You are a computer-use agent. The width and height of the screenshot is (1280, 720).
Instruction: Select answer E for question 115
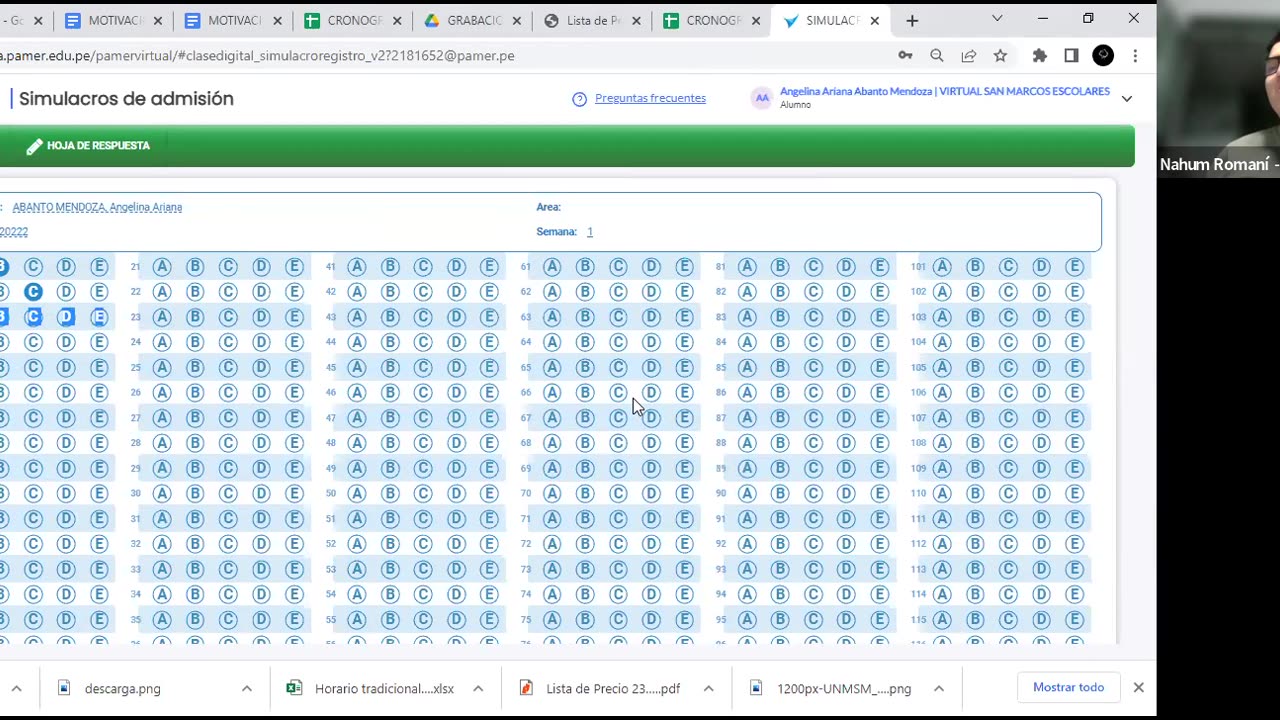pyautogui.click(x=1074, y=619)
